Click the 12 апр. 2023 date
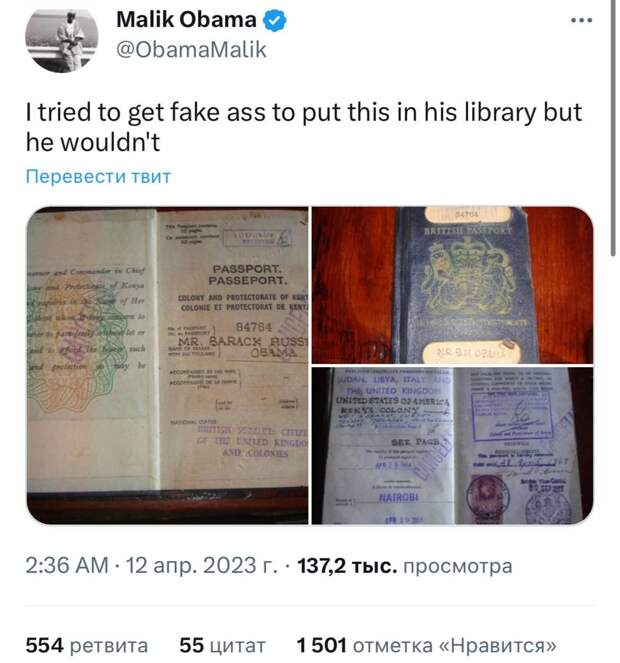The image size is (620, 663). (x=202, y=565)
